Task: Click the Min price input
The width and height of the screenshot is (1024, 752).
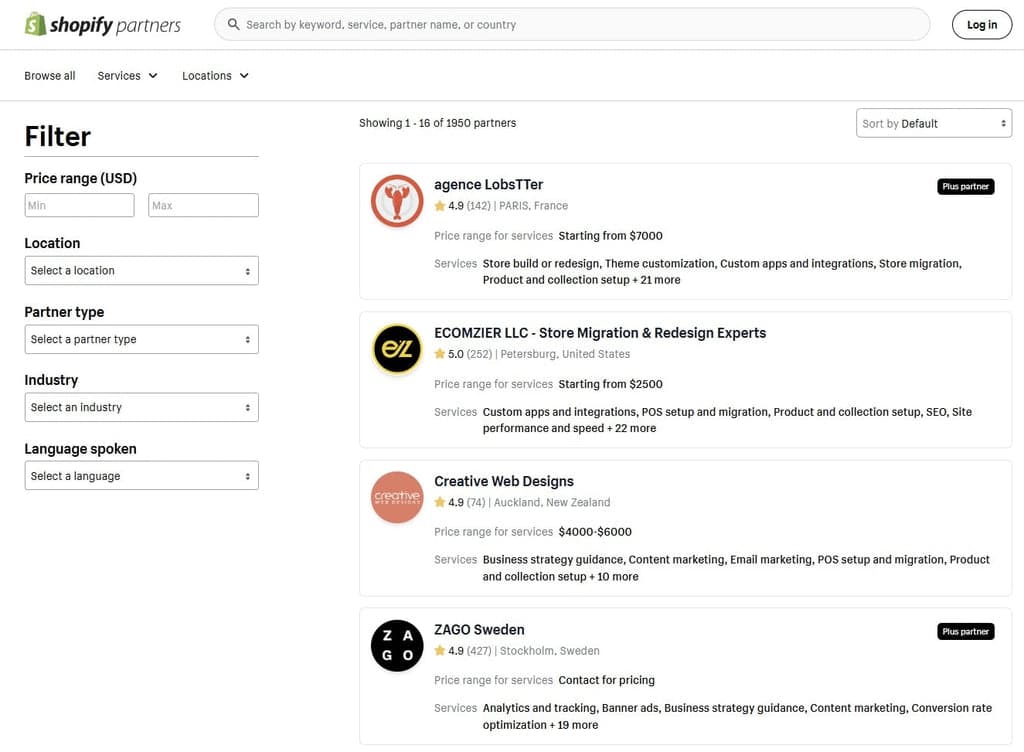Action: (x=79, y=205)
